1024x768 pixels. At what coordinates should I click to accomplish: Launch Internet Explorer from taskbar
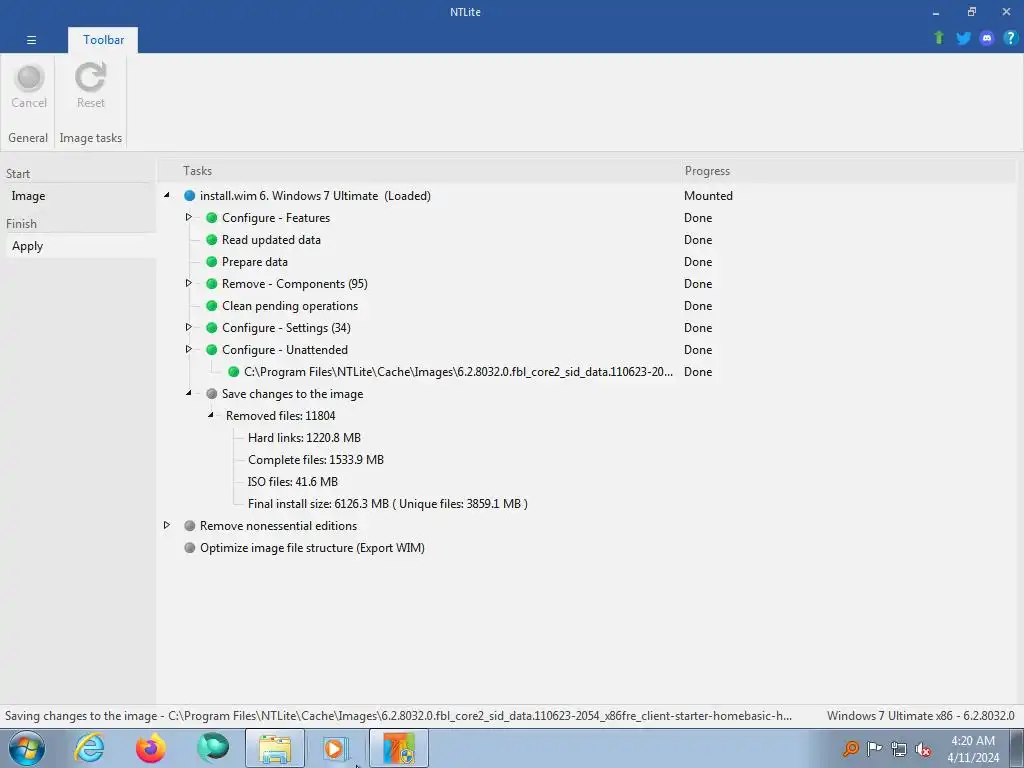(89, 748)
